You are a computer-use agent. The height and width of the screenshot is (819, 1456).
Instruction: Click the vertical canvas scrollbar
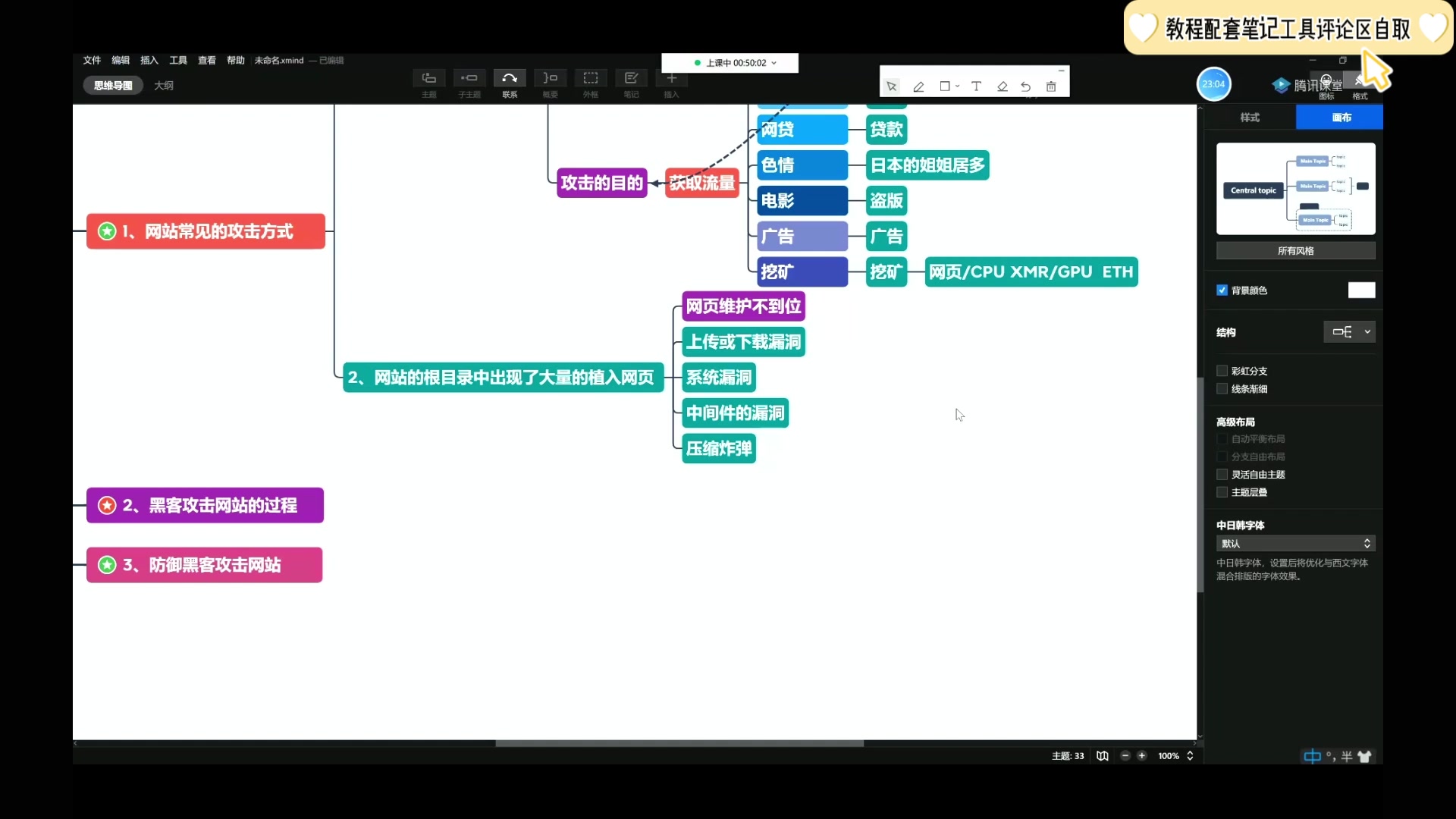coord(1200,485)
